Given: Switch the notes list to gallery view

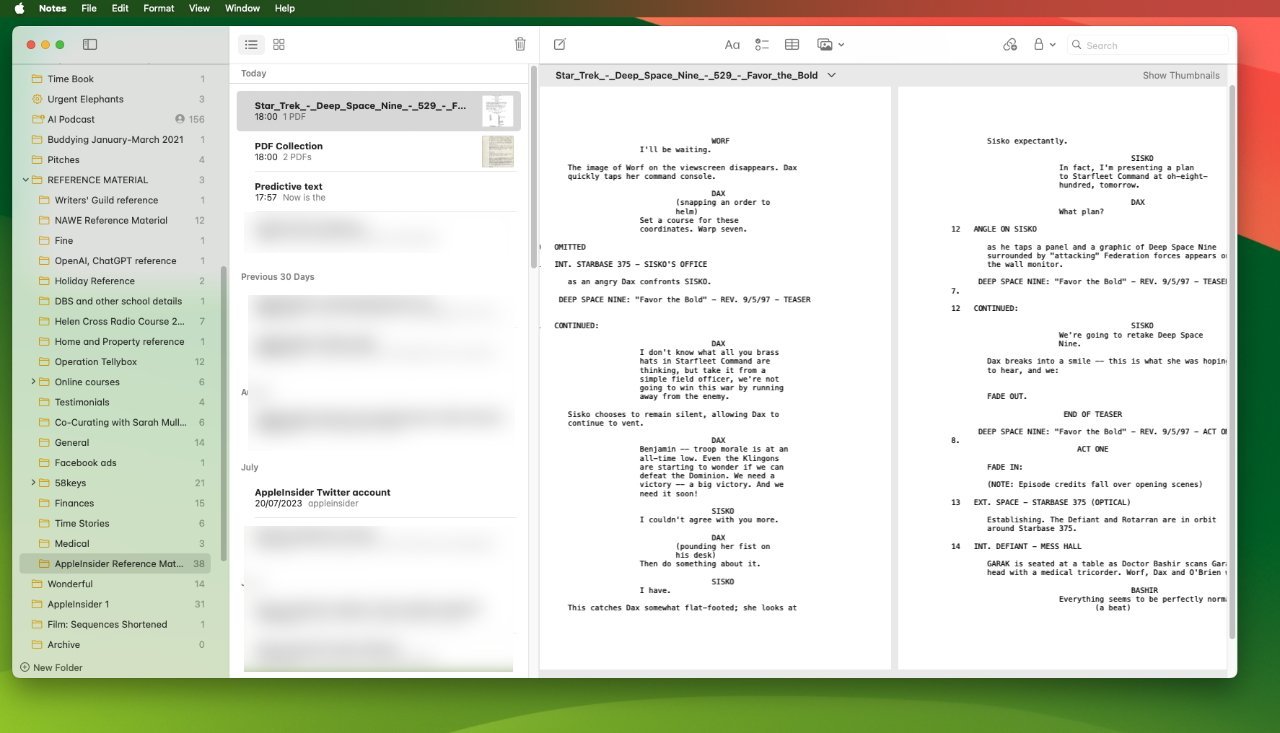Looking at the screenshot, I should pyautogui.click(x=279, y=44).
